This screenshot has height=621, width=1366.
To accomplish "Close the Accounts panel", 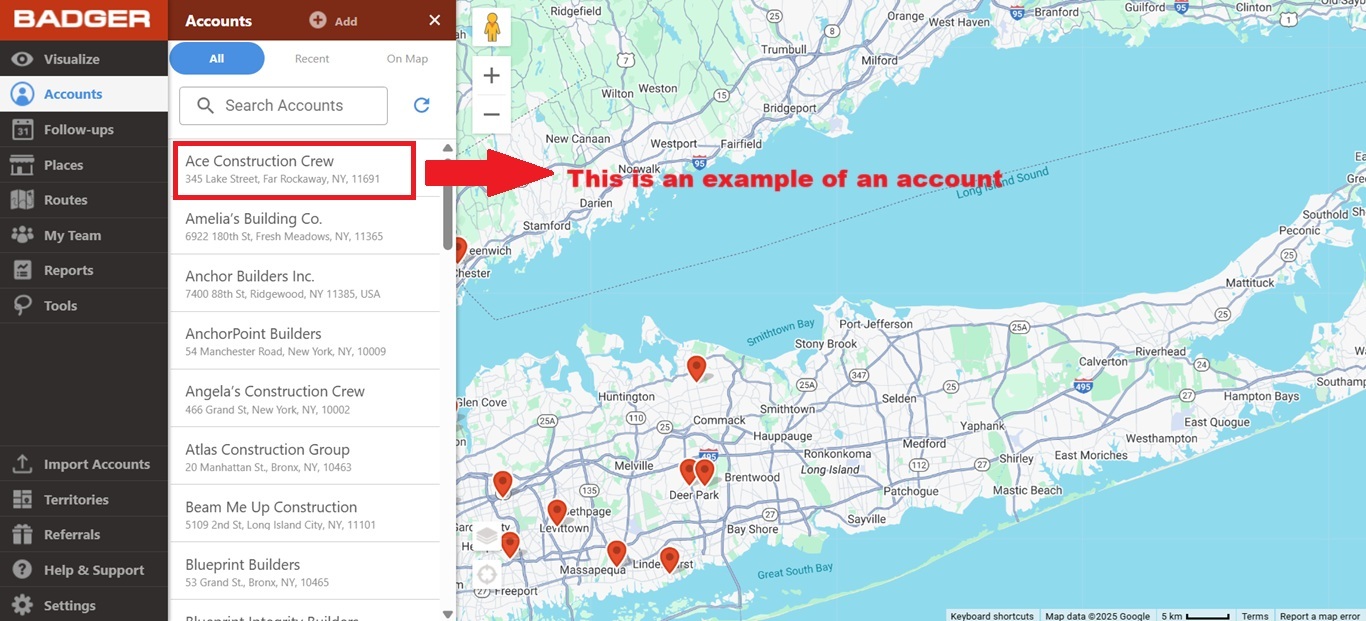I will click(434, 21).
